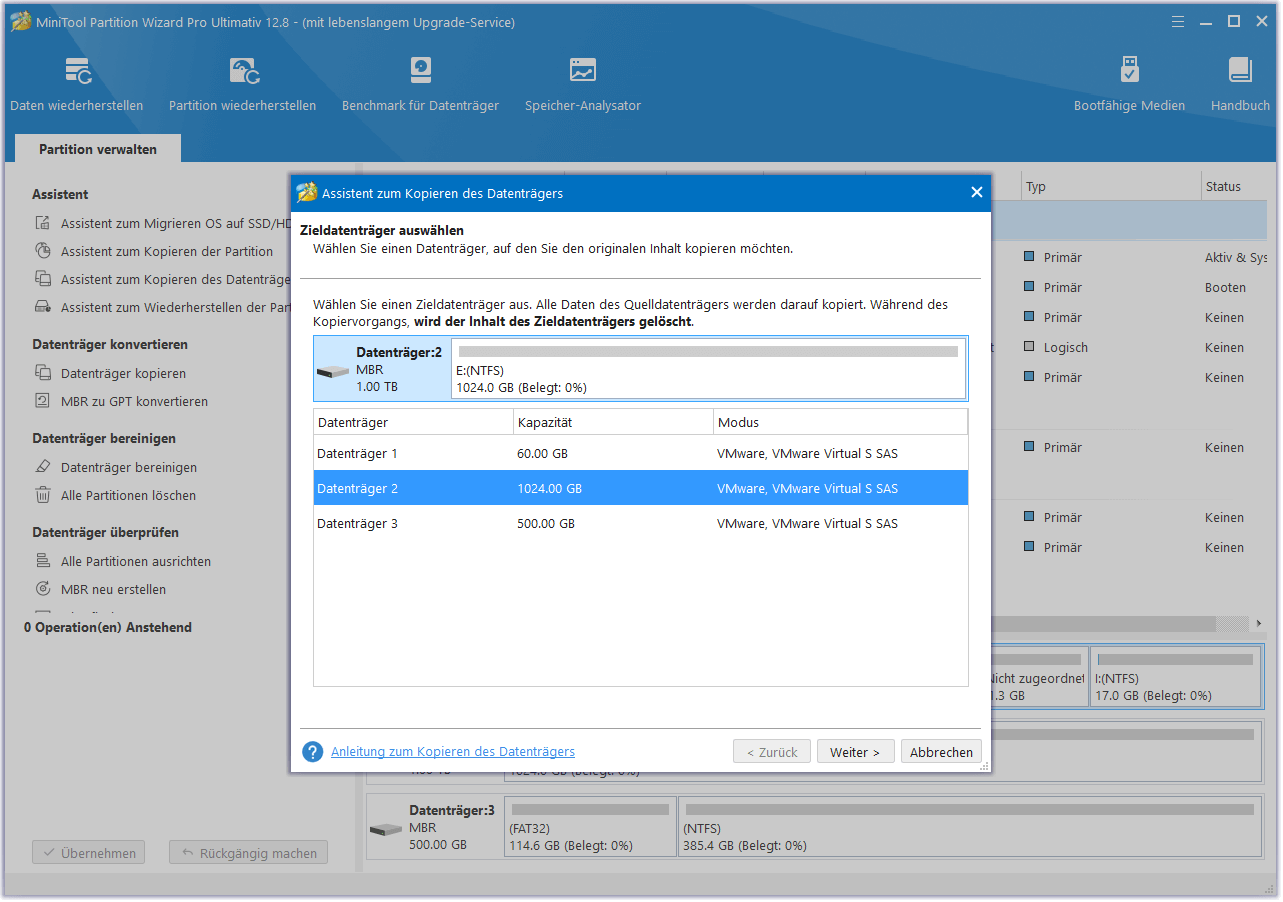Click Typ column header in main window
Image resolution: width=1283 pixels, height=902 pixels.
pos(1111,186)
